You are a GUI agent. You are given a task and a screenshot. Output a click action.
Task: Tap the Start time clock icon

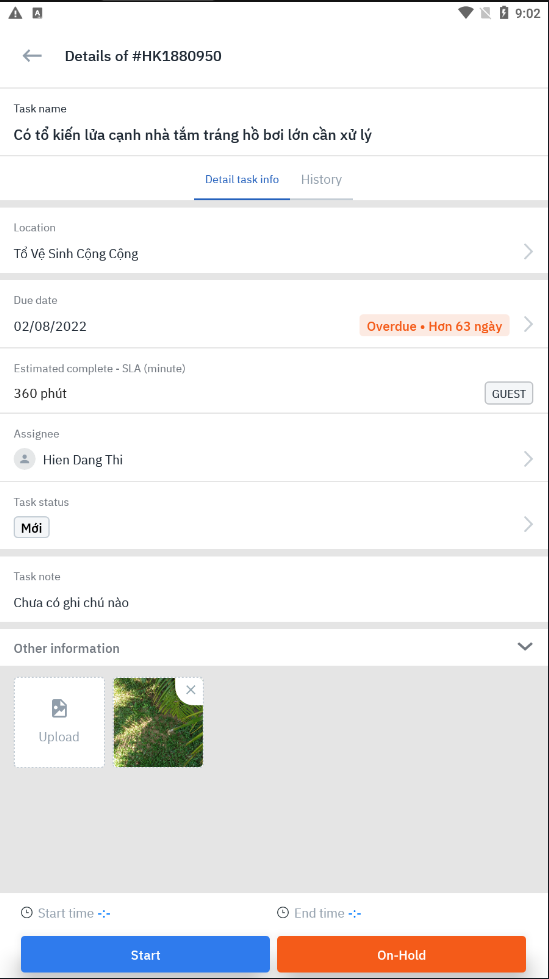coord(26,913)
